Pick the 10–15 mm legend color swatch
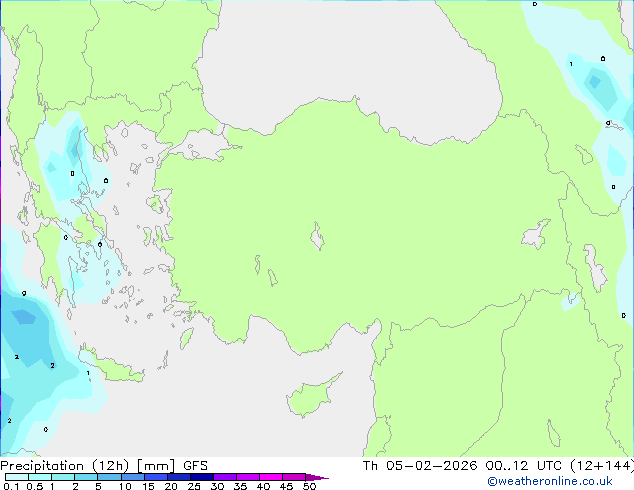Viewport: 634px width, 490px height. click(132, 477)
